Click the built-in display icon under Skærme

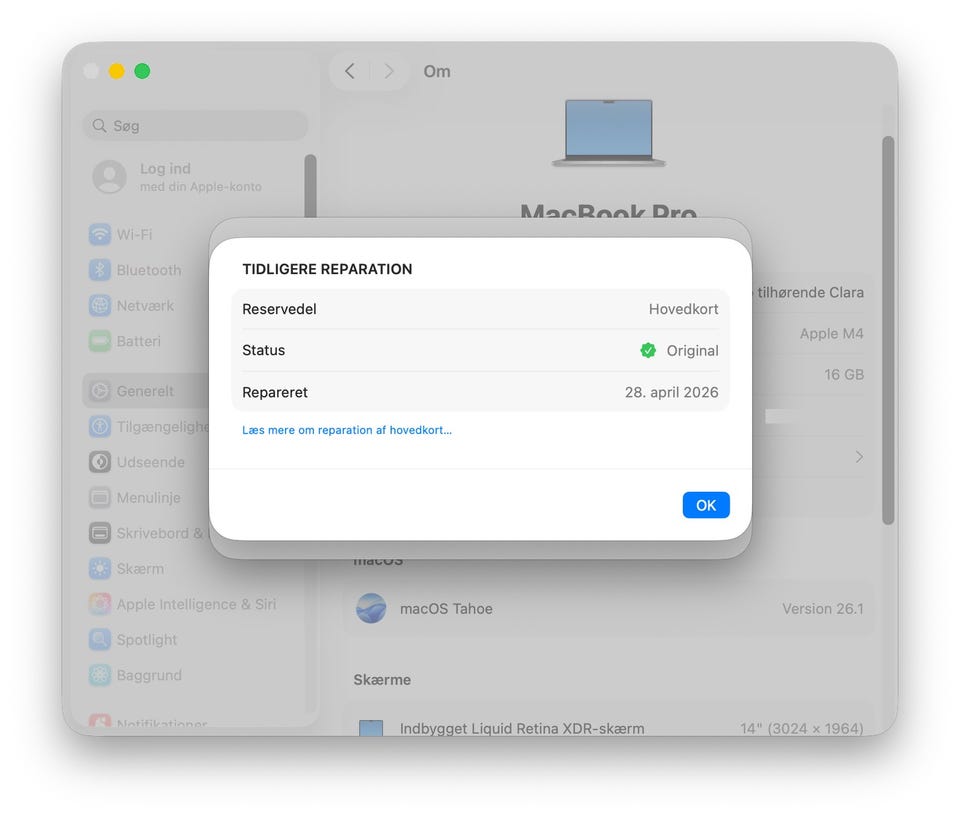point(371,728)
